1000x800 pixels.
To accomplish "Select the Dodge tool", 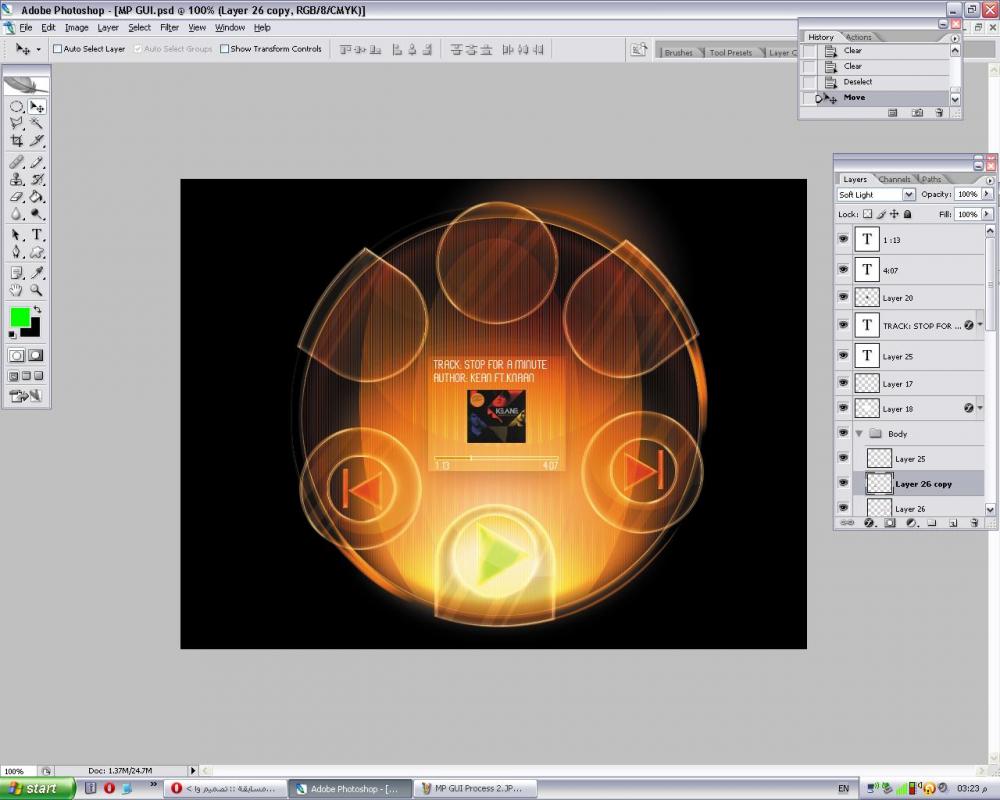I will pyautogui.click(x=37, y=214).
